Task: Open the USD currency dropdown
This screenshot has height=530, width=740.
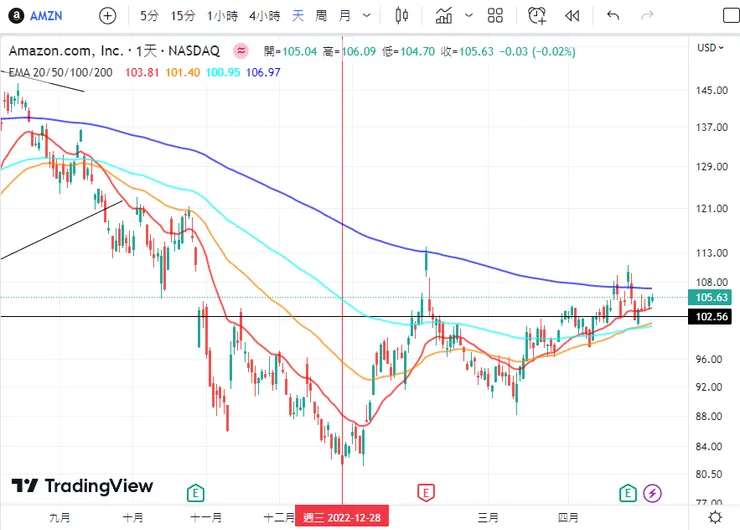Action: [x=710, y=48]
